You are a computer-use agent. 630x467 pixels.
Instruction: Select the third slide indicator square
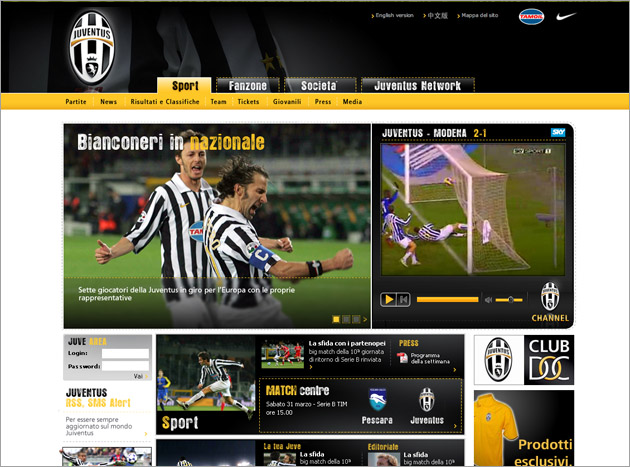point(356,319)
